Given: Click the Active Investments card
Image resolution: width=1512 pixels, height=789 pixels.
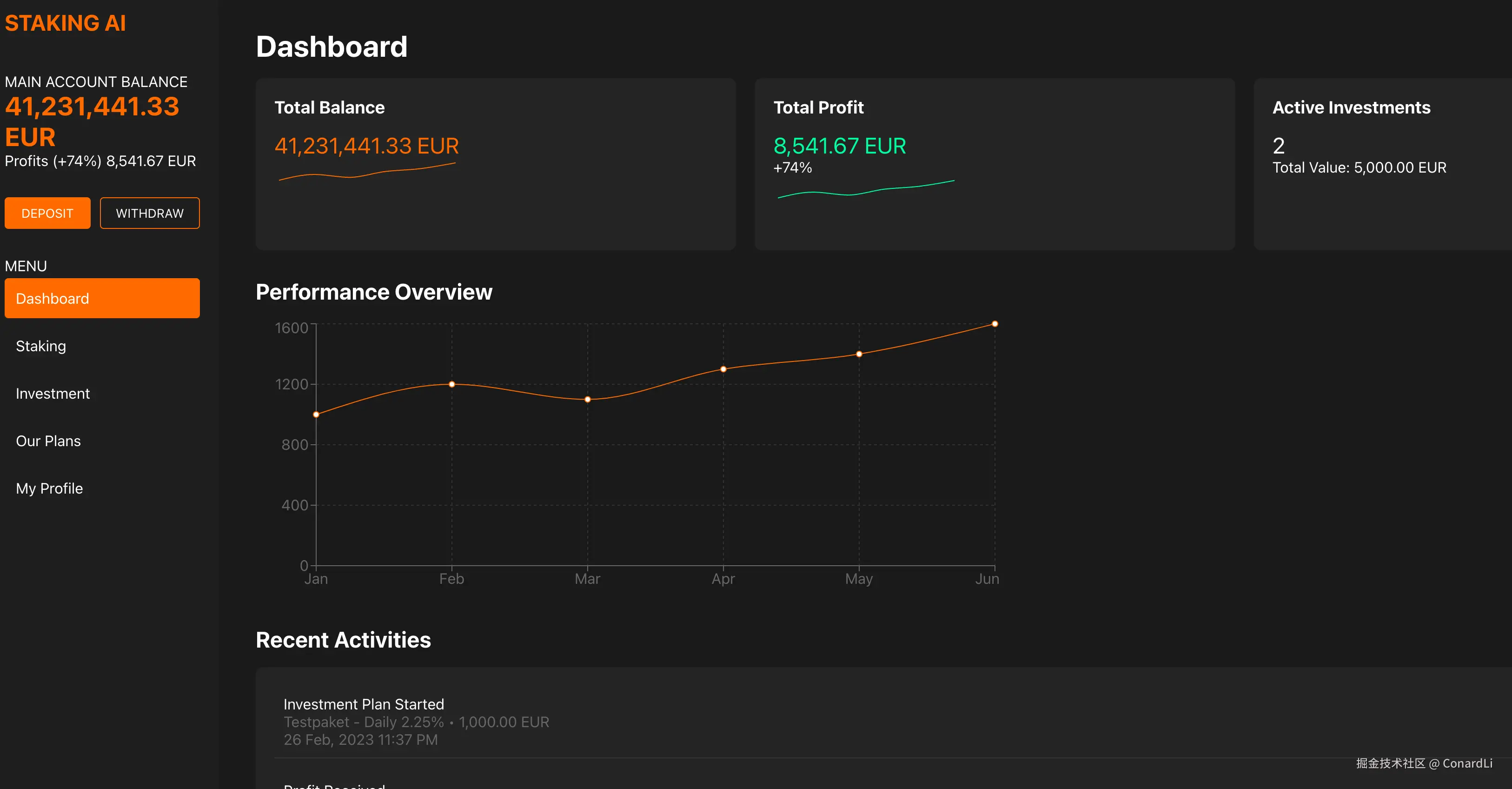Looking at the screenshot, I should coord(1382,164).
